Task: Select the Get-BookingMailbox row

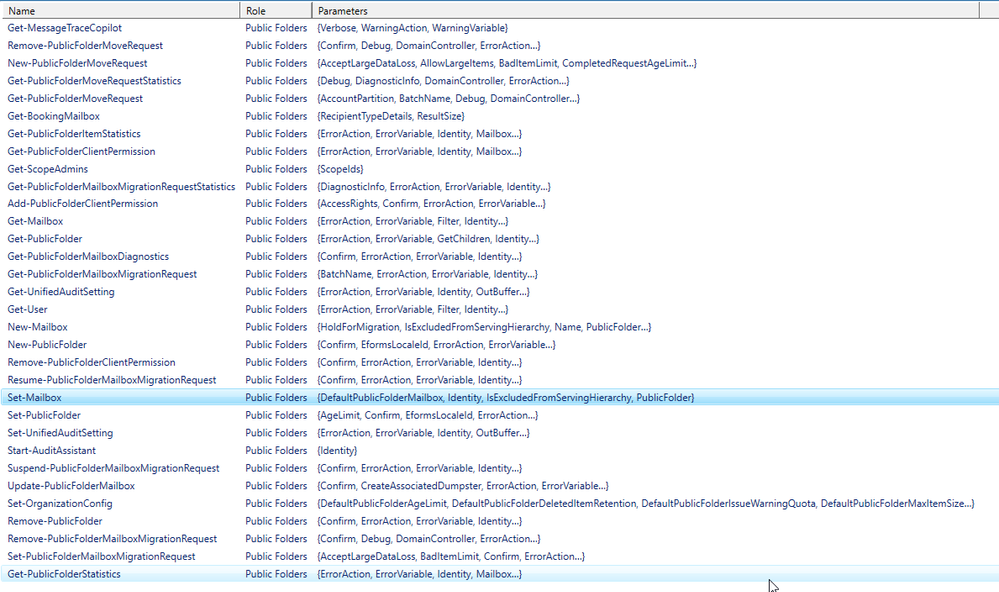Action: click(x=500, y=116)
